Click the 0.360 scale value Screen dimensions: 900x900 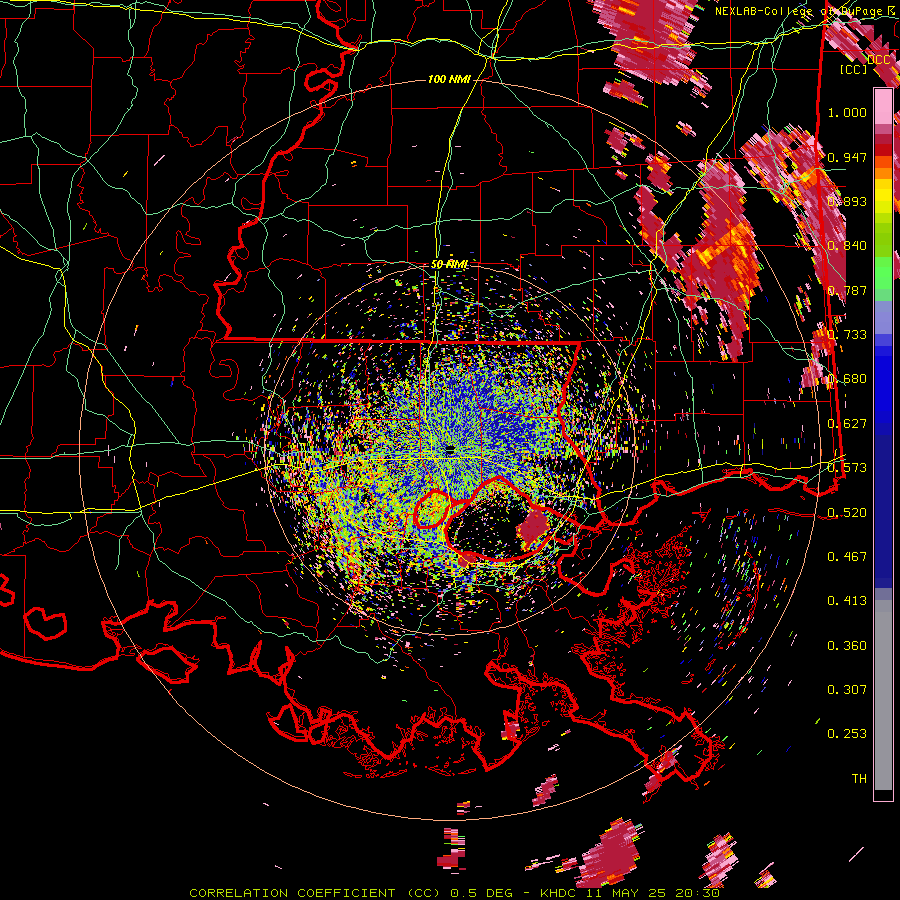pos(847,646)
